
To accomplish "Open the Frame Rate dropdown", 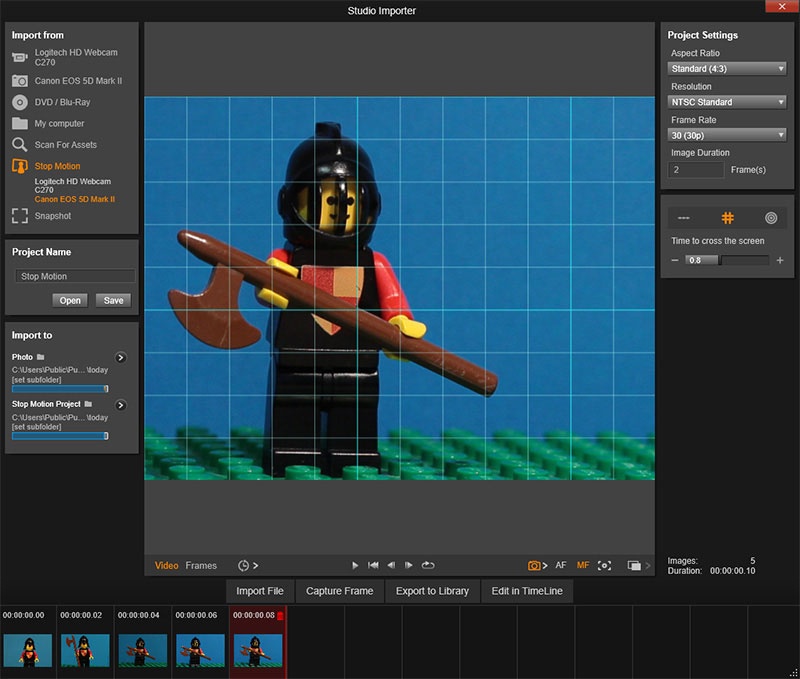I will pyautogui.click(x=727, y=135).
